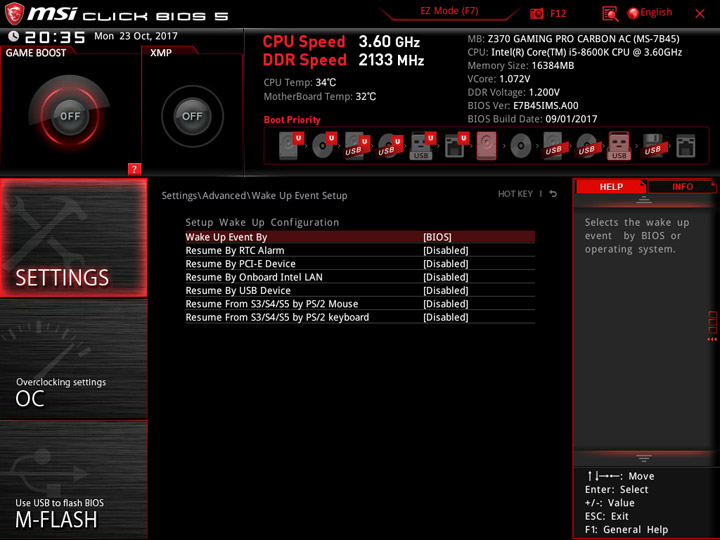The width and height of the screenshot is (720, 540).
Task: Select legacy CD/DVD boot device icon
Action: (521, 146)
